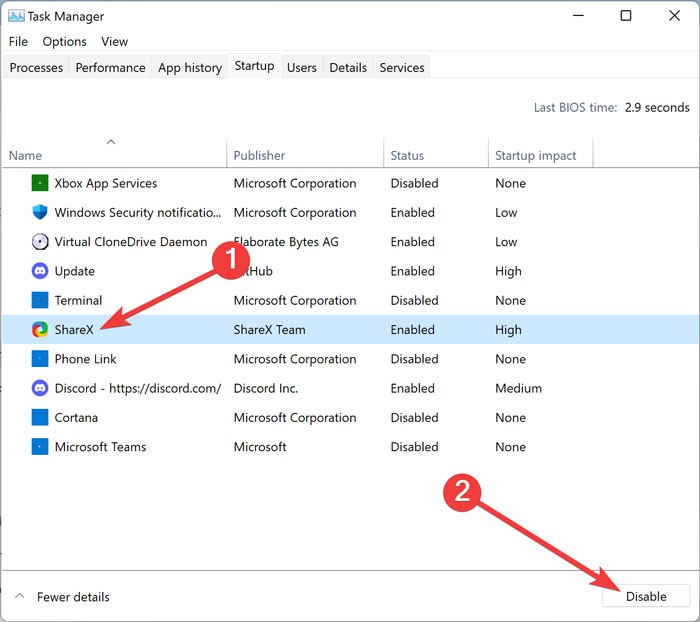
Task: Click the ShareX colorful logo icon
Action: pos(40,330)
